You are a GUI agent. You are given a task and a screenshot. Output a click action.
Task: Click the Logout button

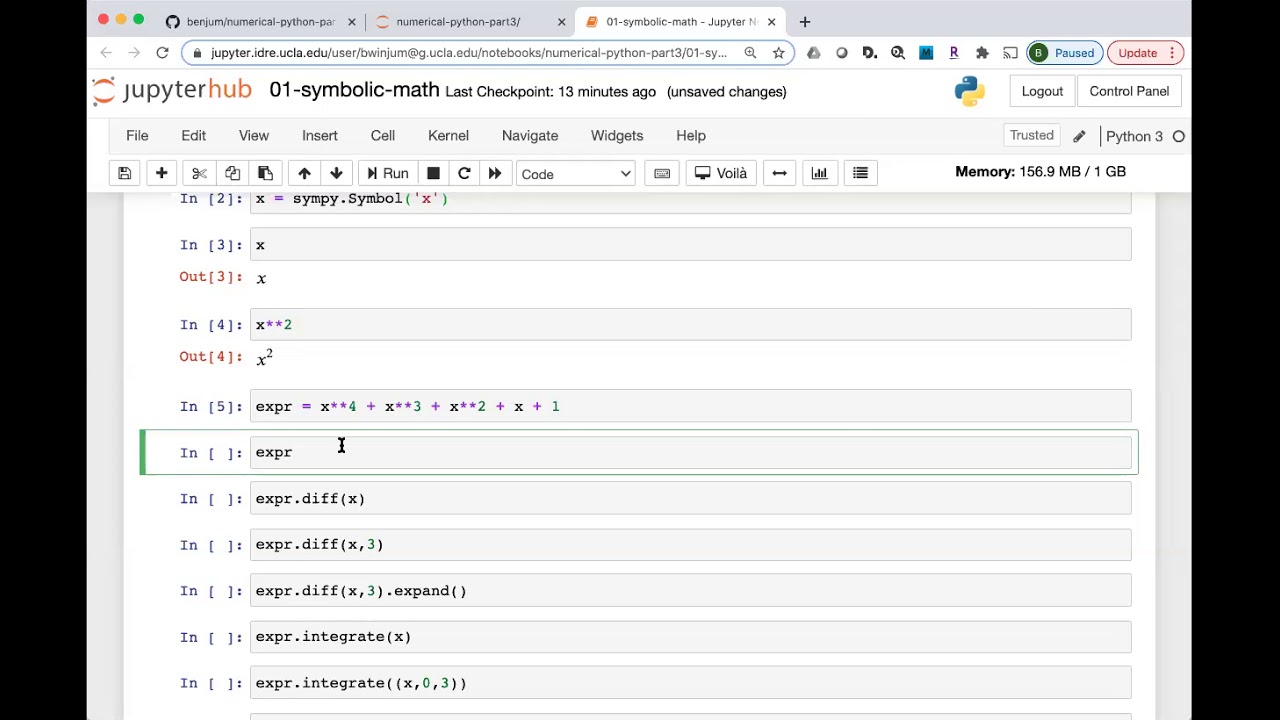pos(1042,91)
